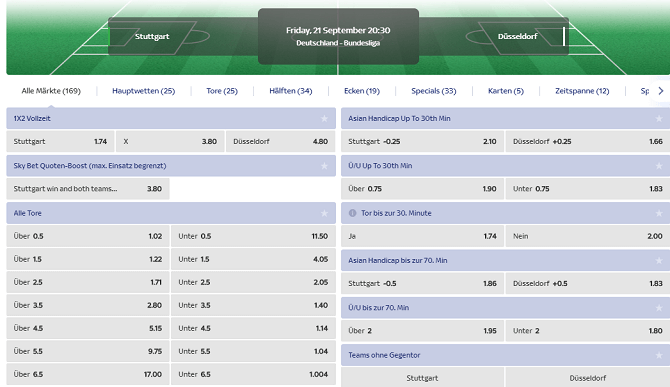Select Düsseldorf under Teams ohne Gegentor

(x=588, y=378)
